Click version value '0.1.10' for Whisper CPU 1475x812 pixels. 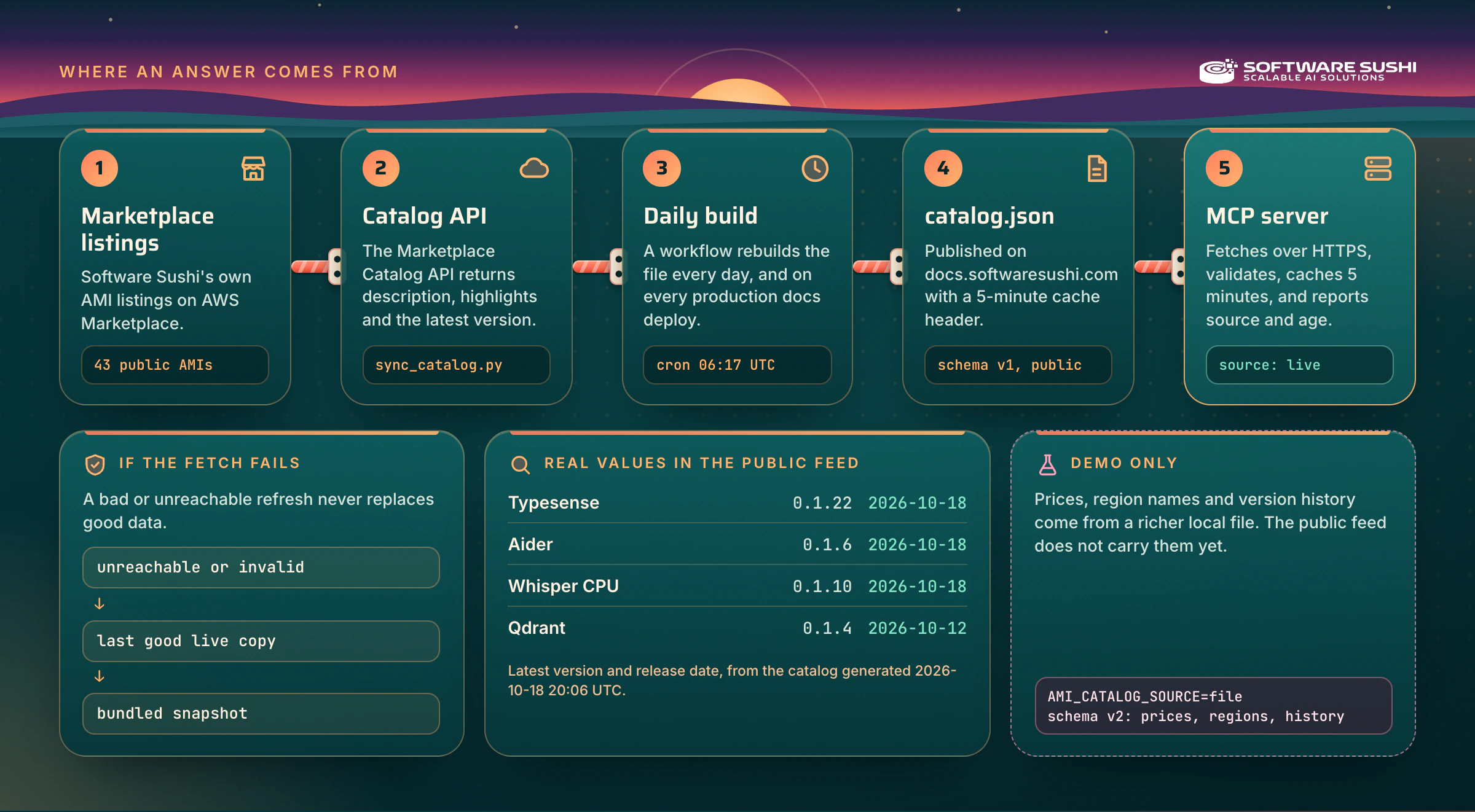(822, 587)
